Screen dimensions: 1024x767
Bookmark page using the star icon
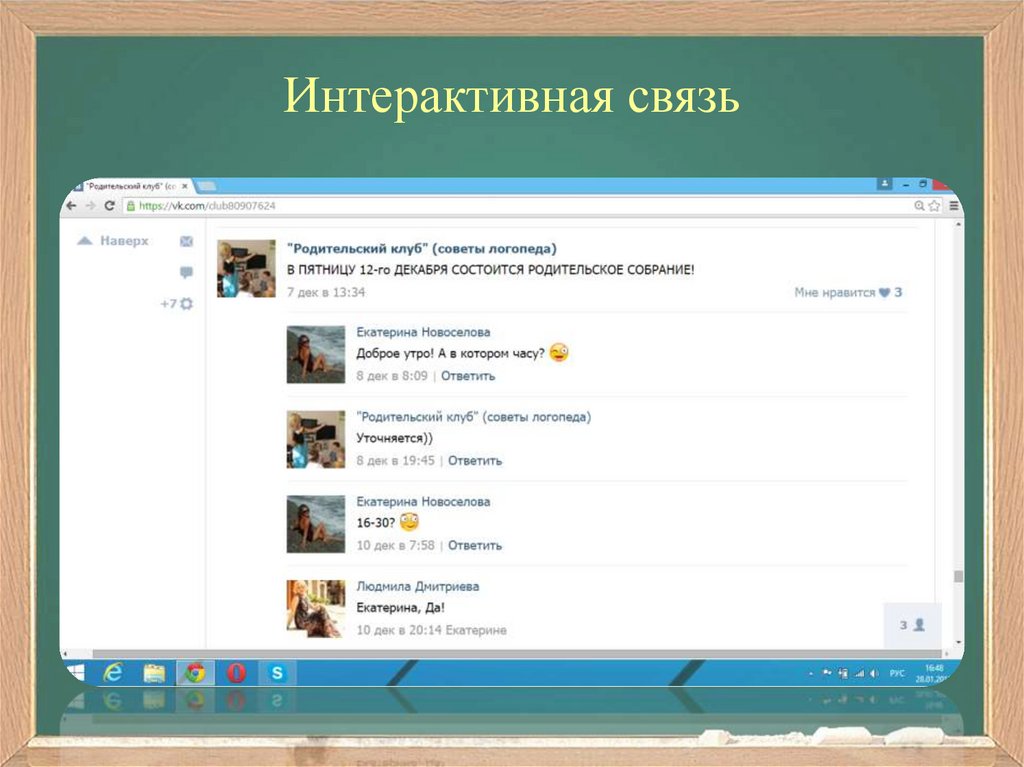pyautogui.click(x=934, y=206)
